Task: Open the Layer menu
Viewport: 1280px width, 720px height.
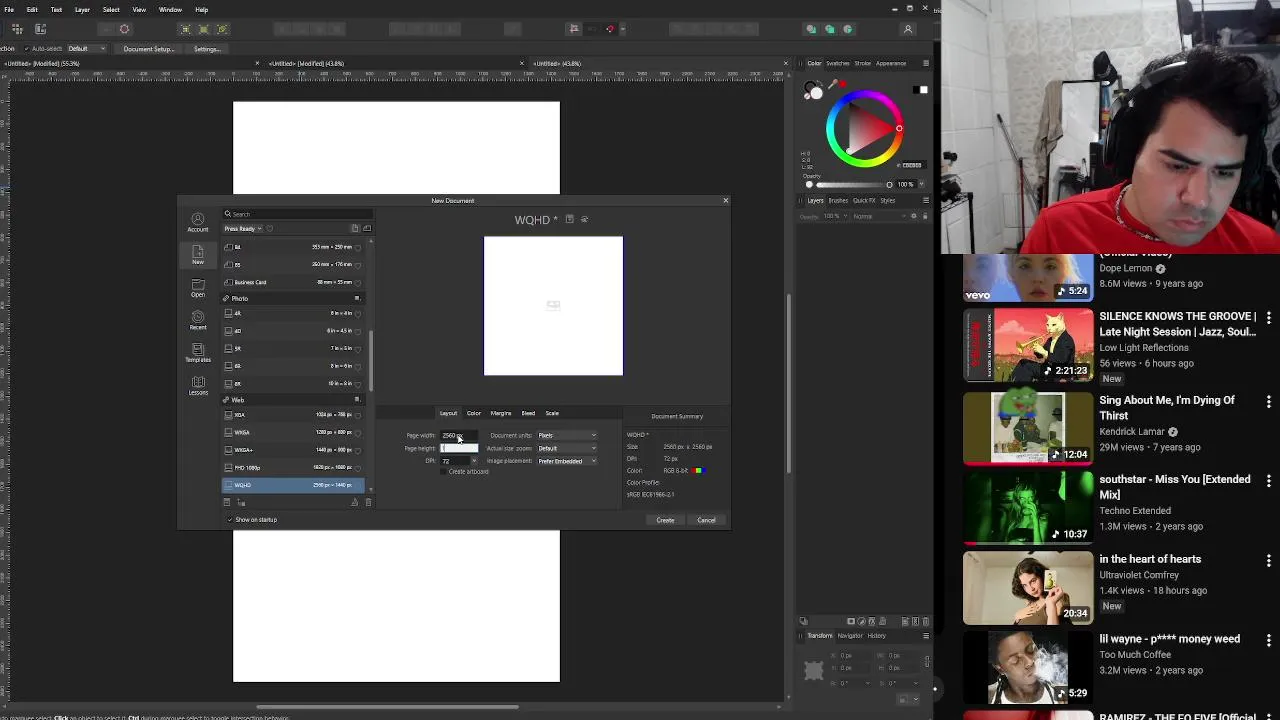Action: 82,9
